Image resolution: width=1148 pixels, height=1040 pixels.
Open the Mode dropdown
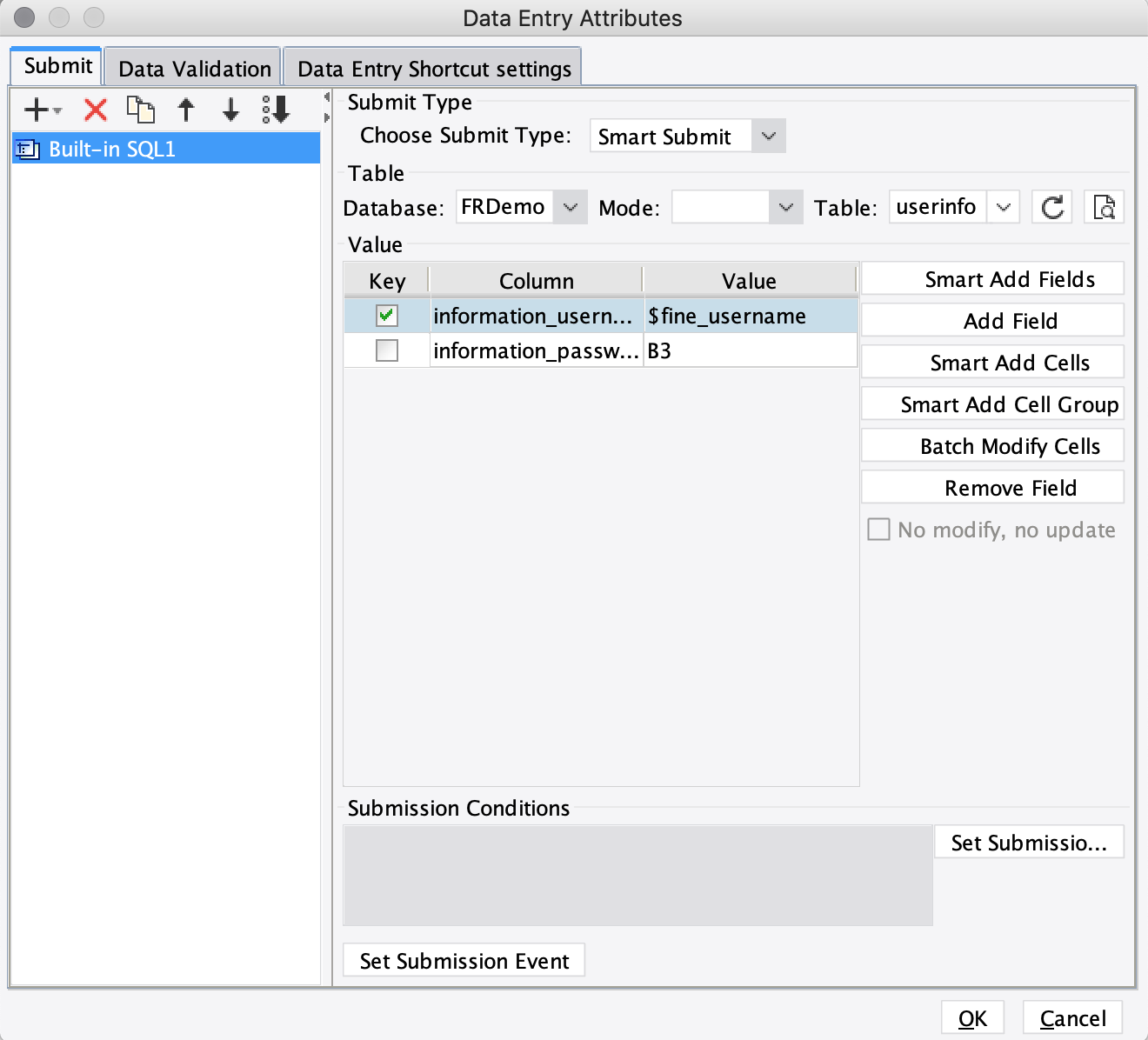point(737,207)
